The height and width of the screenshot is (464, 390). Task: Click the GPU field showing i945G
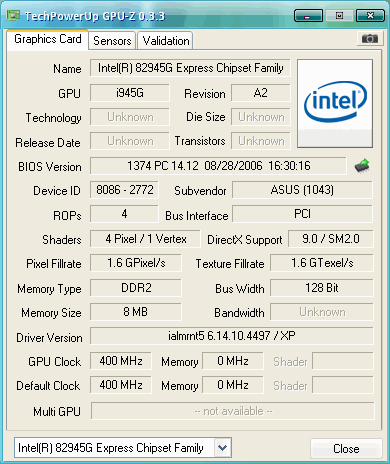point(130,93)
